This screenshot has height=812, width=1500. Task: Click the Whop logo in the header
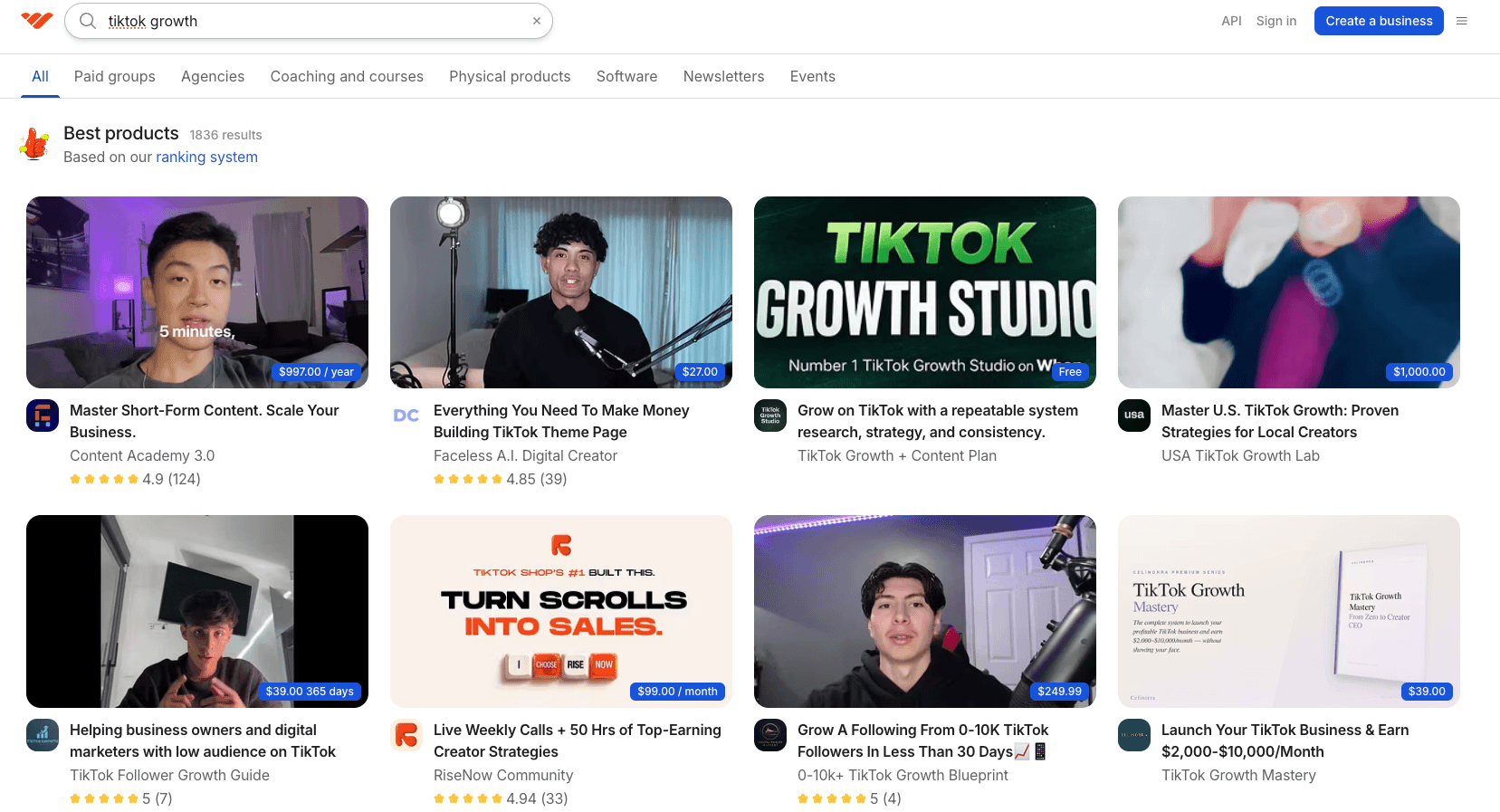point(37,20)
